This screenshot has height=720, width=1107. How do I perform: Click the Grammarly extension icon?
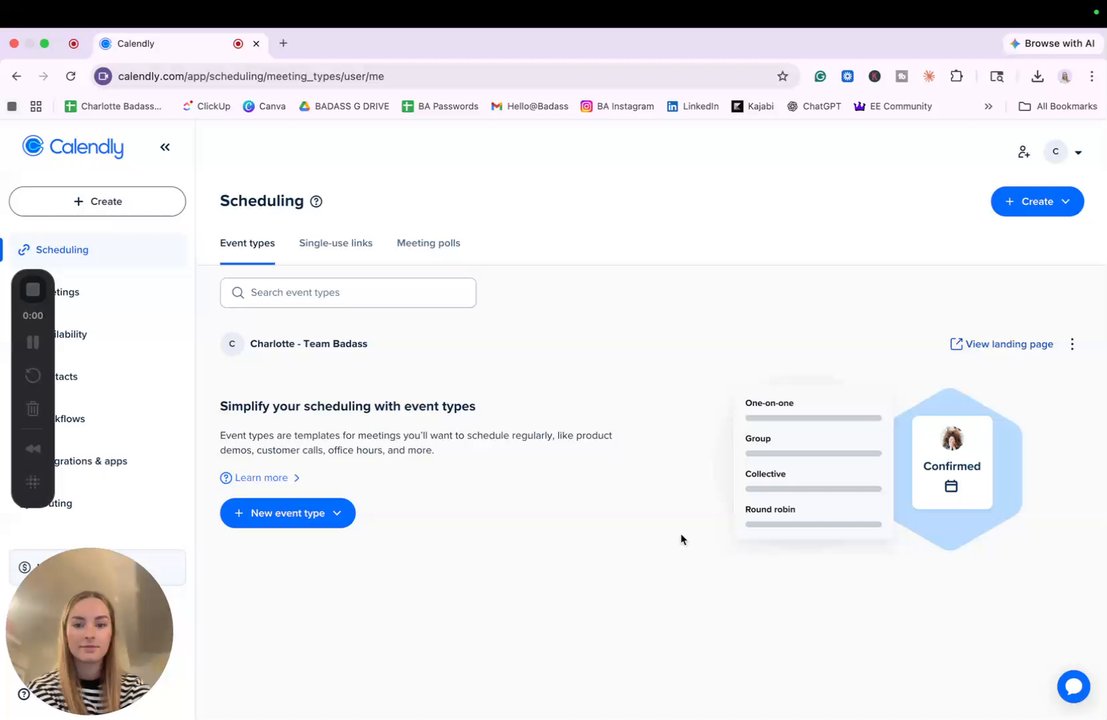[x=820, y=76]
